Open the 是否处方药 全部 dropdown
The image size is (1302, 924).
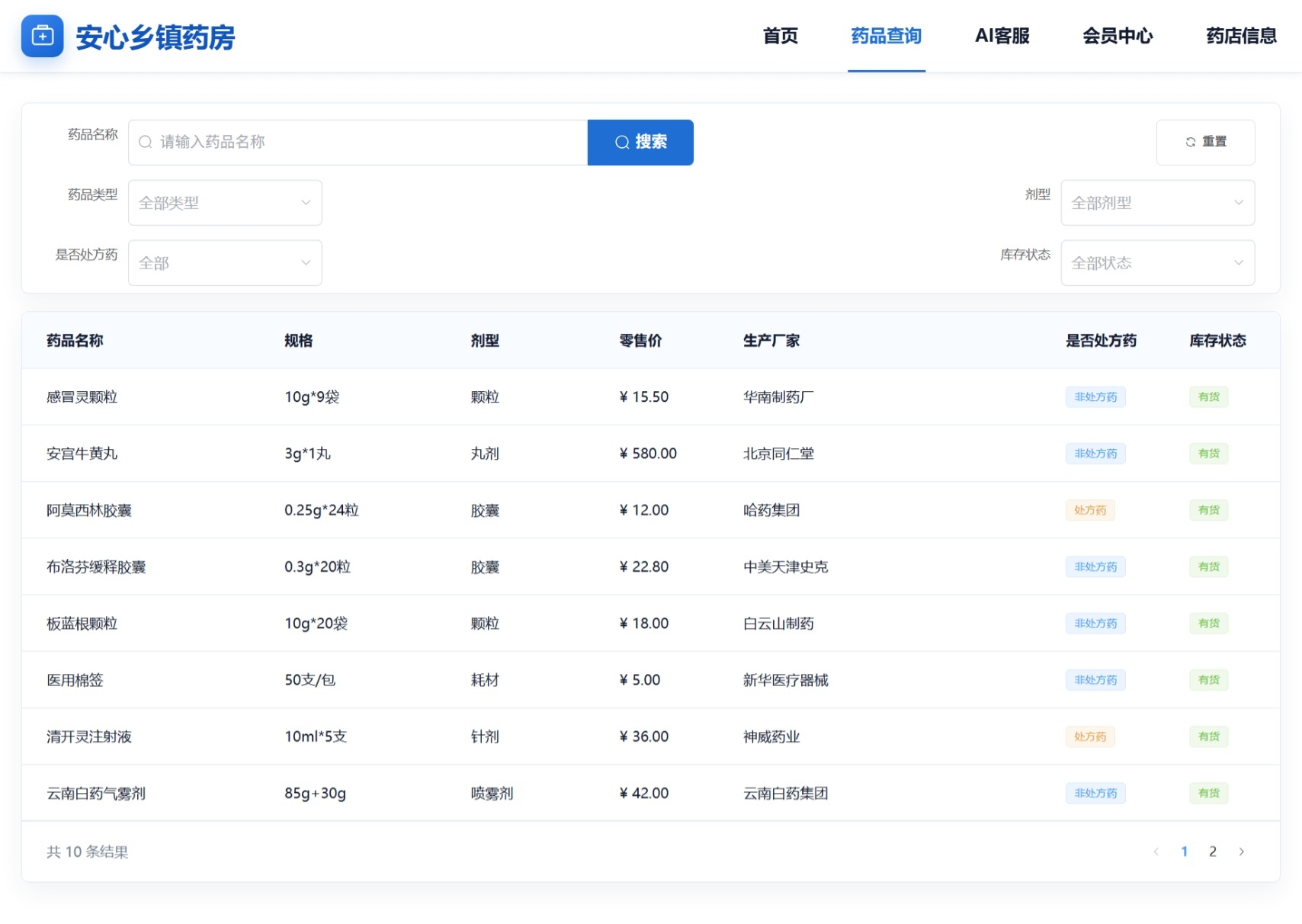click(x=225, y=263)
